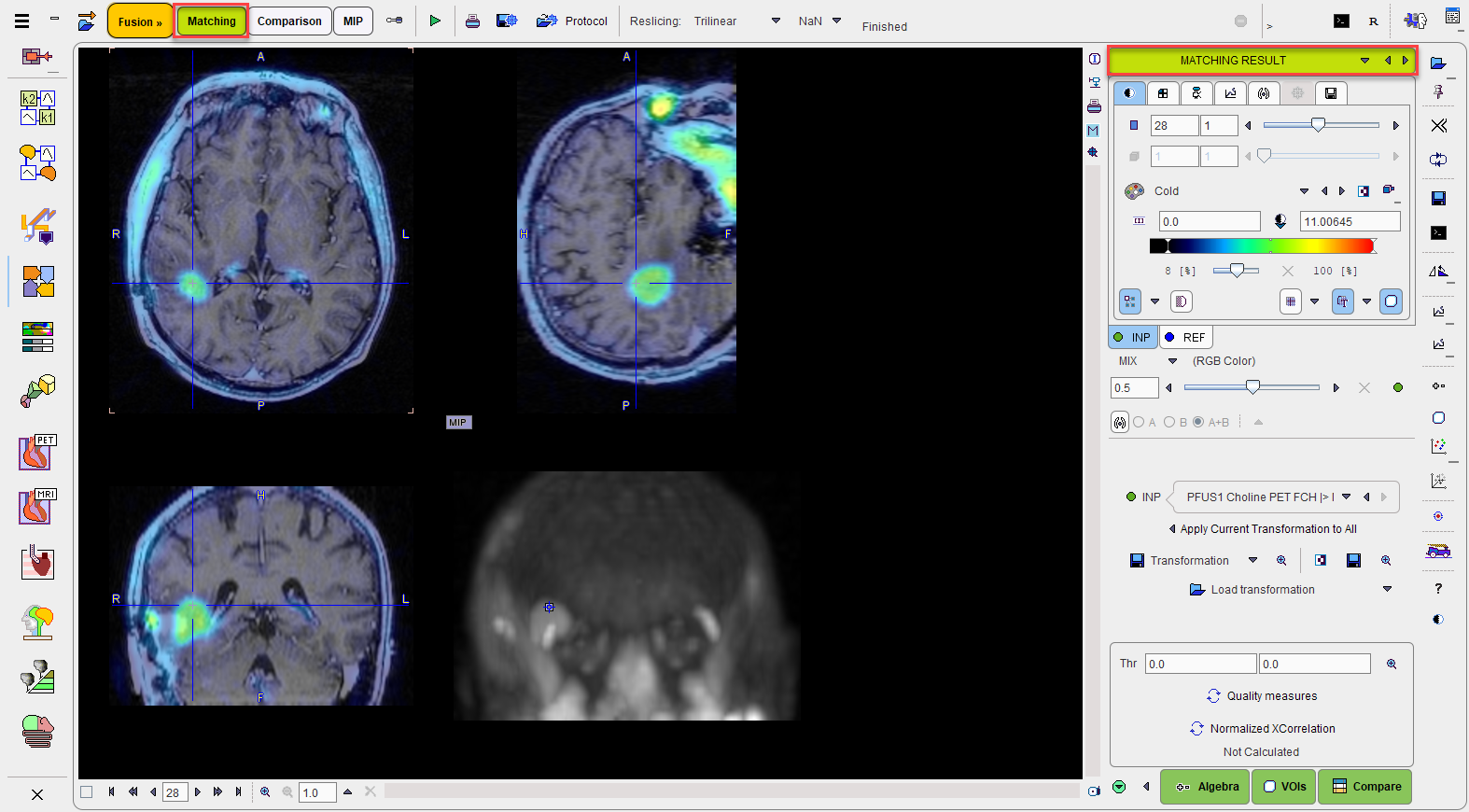Click the color bar gradient
Screen dimensions: 1469x812
tap(1264, 246)
